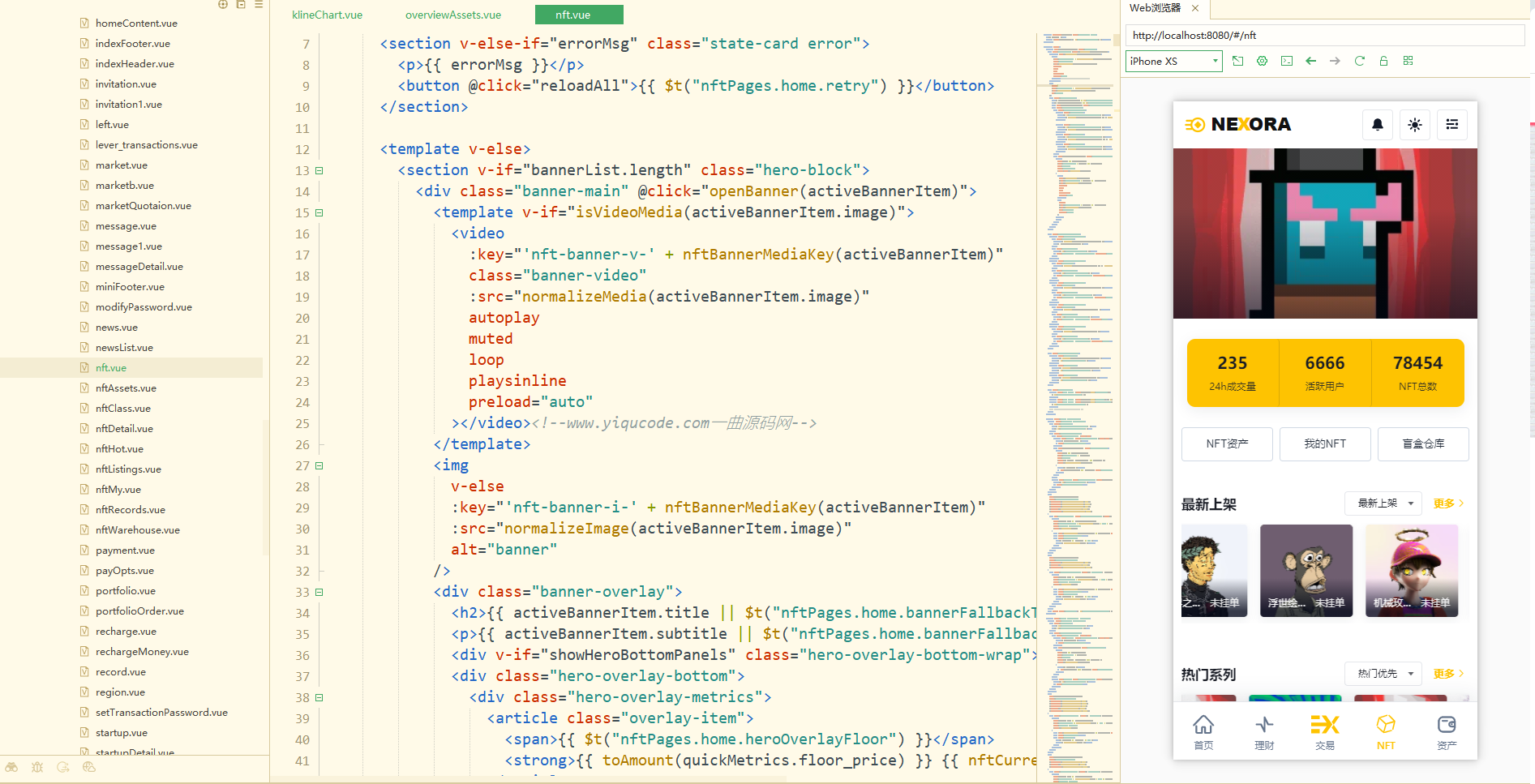
Task: Select the nft.vue editor tab
Action: pos(579,15)
